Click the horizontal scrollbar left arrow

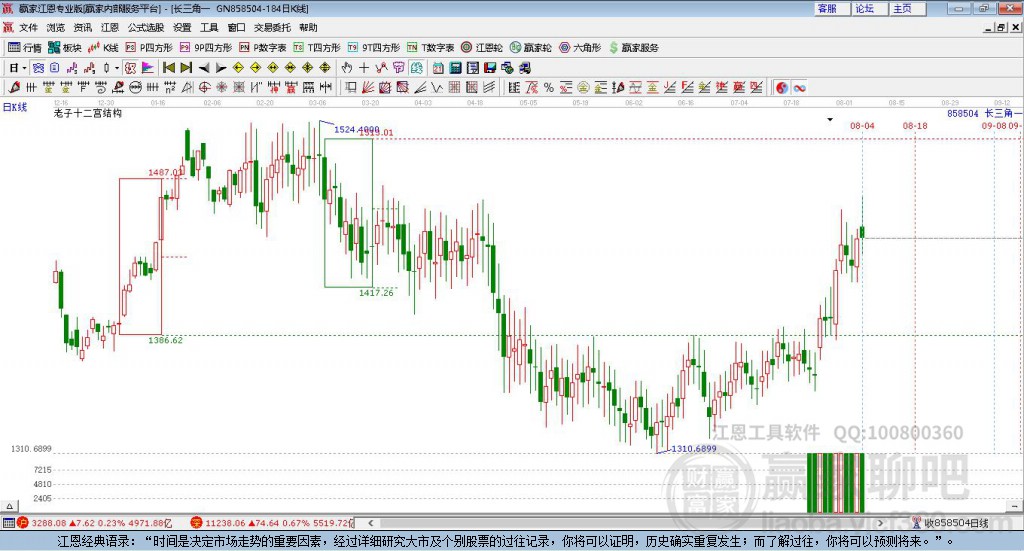pyautogui.click(x=371, y=523)
